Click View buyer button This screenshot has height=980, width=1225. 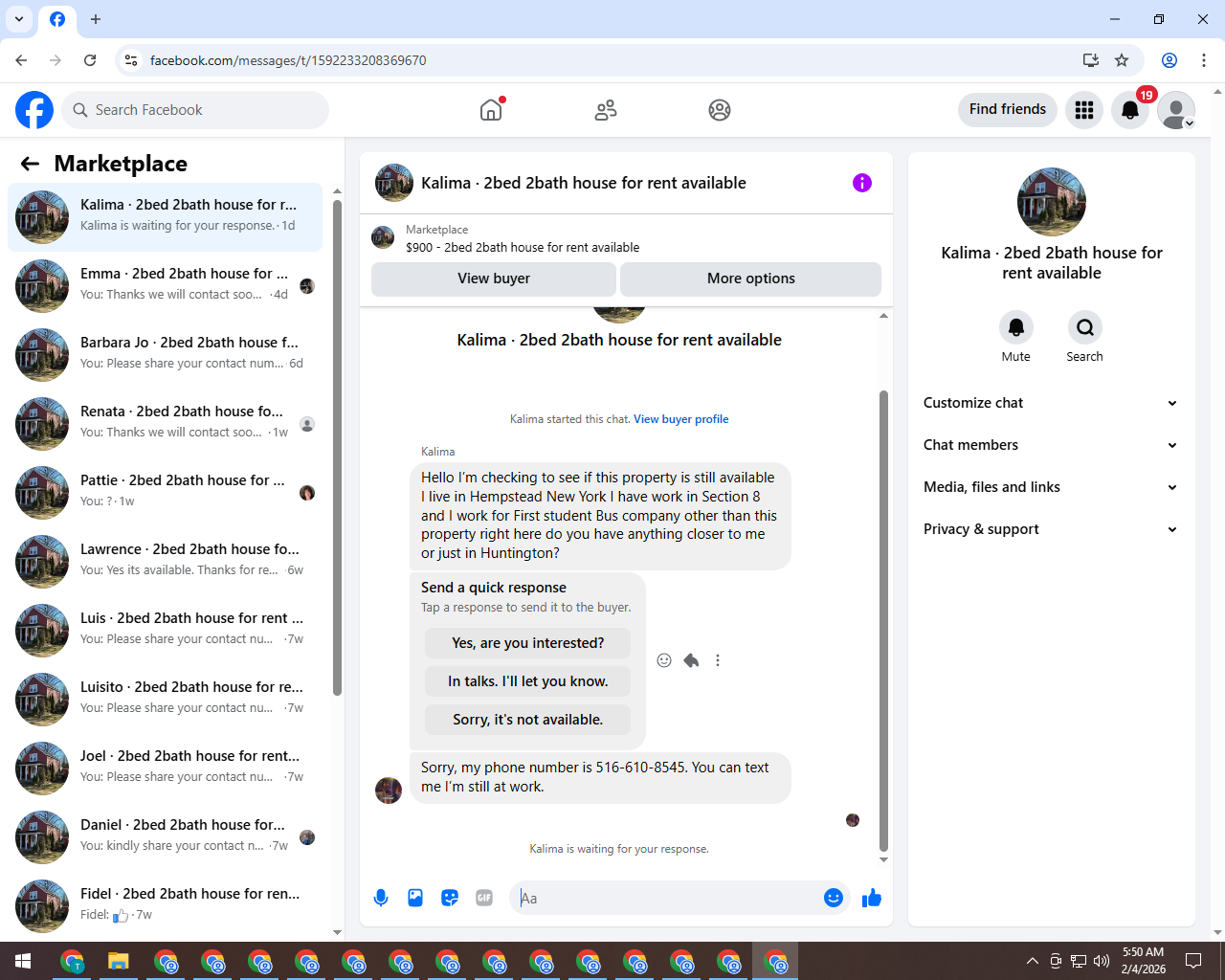click(494, 278)
